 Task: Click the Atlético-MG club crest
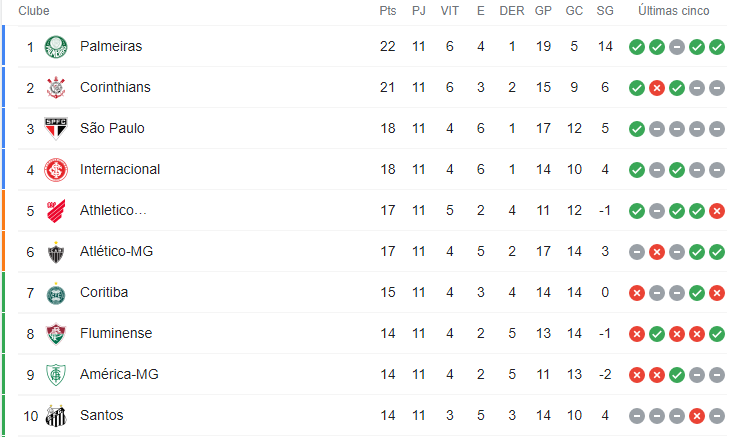coord(56,252)
